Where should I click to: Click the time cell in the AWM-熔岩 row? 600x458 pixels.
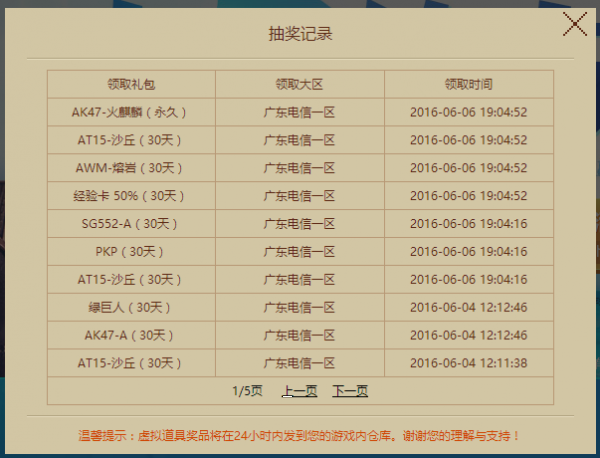[x=469, y=168]
